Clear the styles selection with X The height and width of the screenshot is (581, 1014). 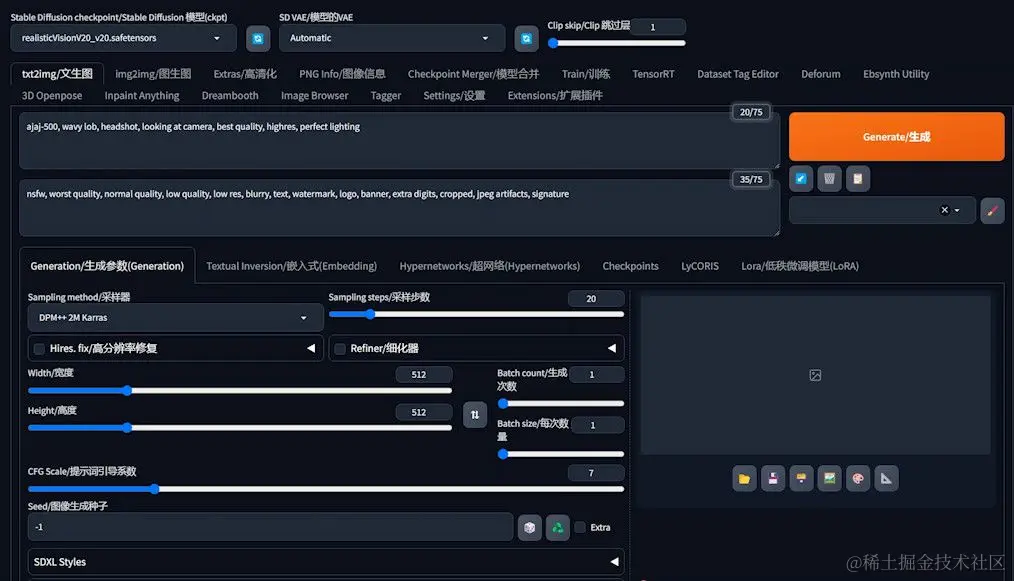point(944,210)
